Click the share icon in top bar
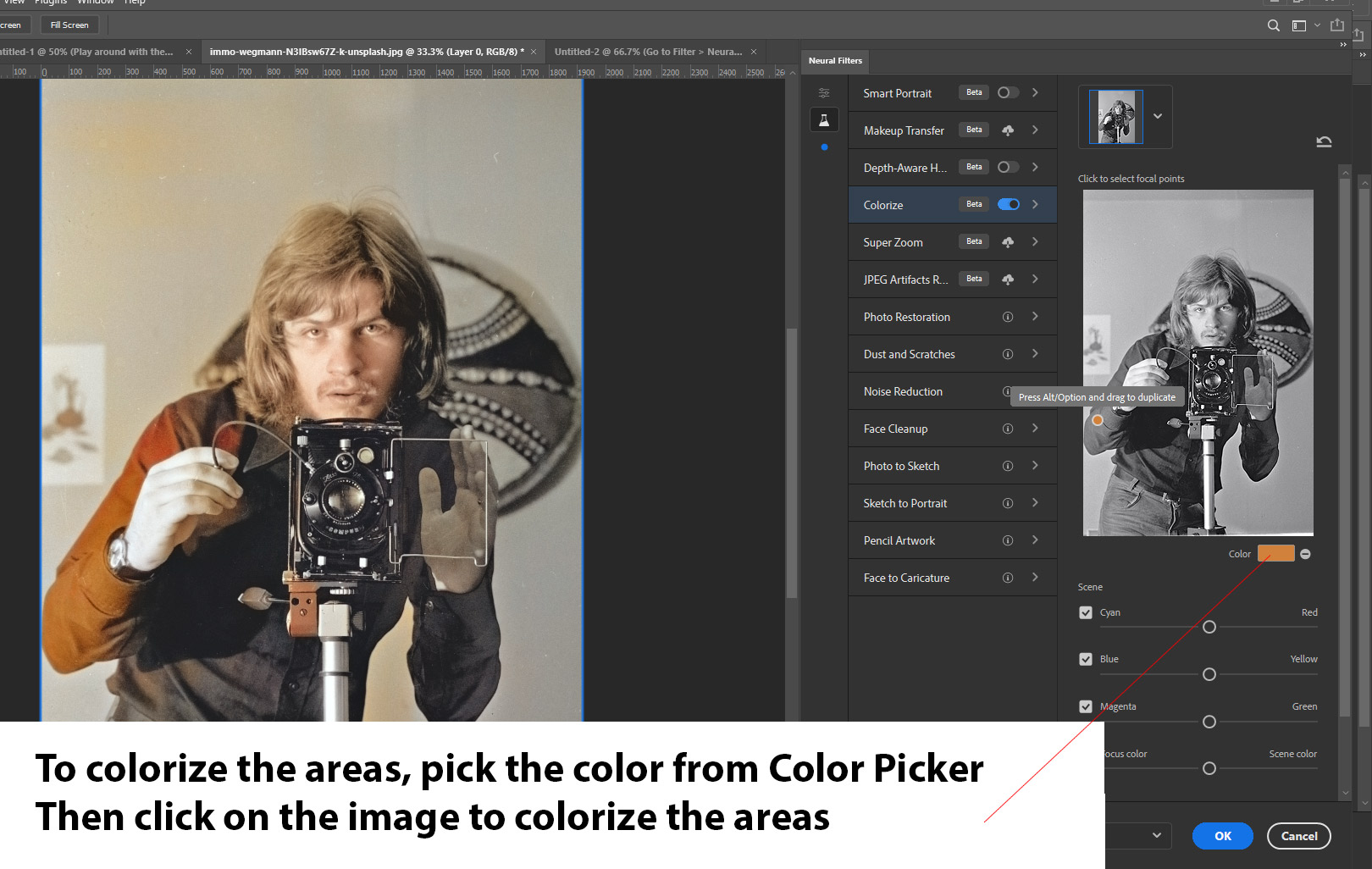Viewport: 1372px width, 869px height. pyautogui.click(x=1337, y=25)
